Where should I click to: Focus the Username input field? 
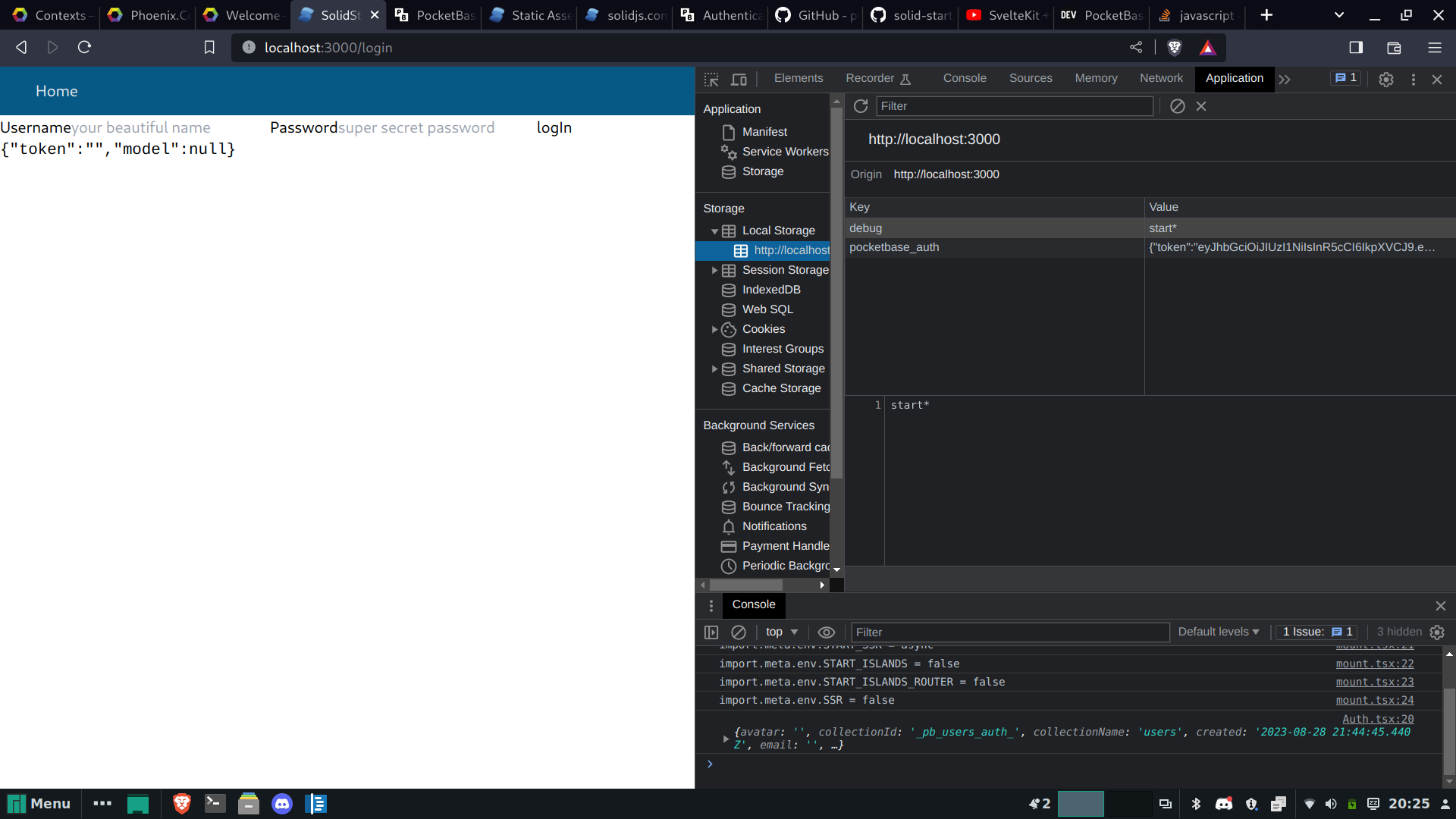pos(168,127)
